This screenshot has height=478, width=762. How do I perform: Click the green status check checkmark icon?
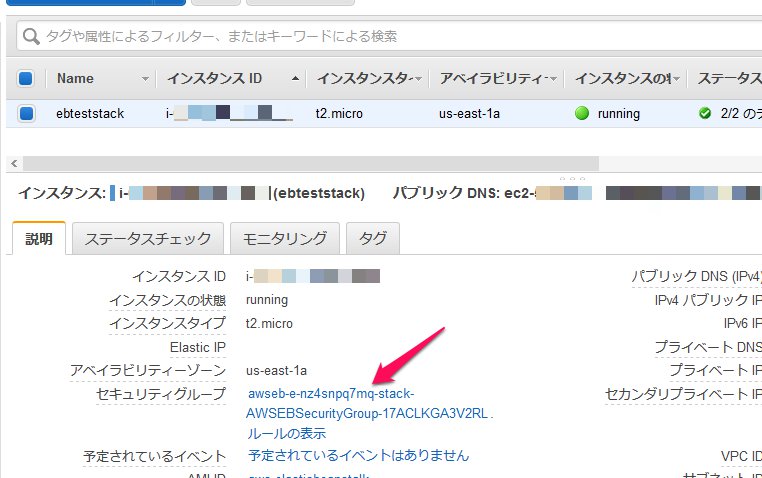pyautogui.click(x=706, y=113)
